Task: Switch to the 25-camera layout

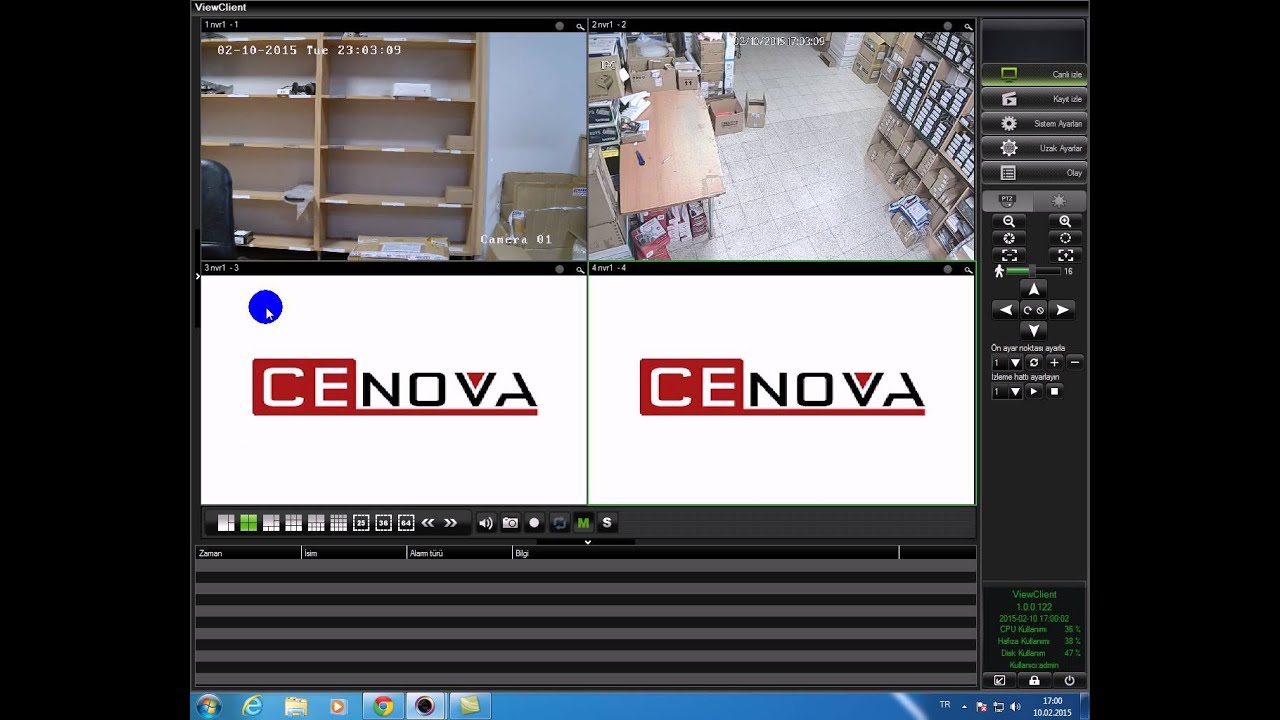Action: (361, 523)
